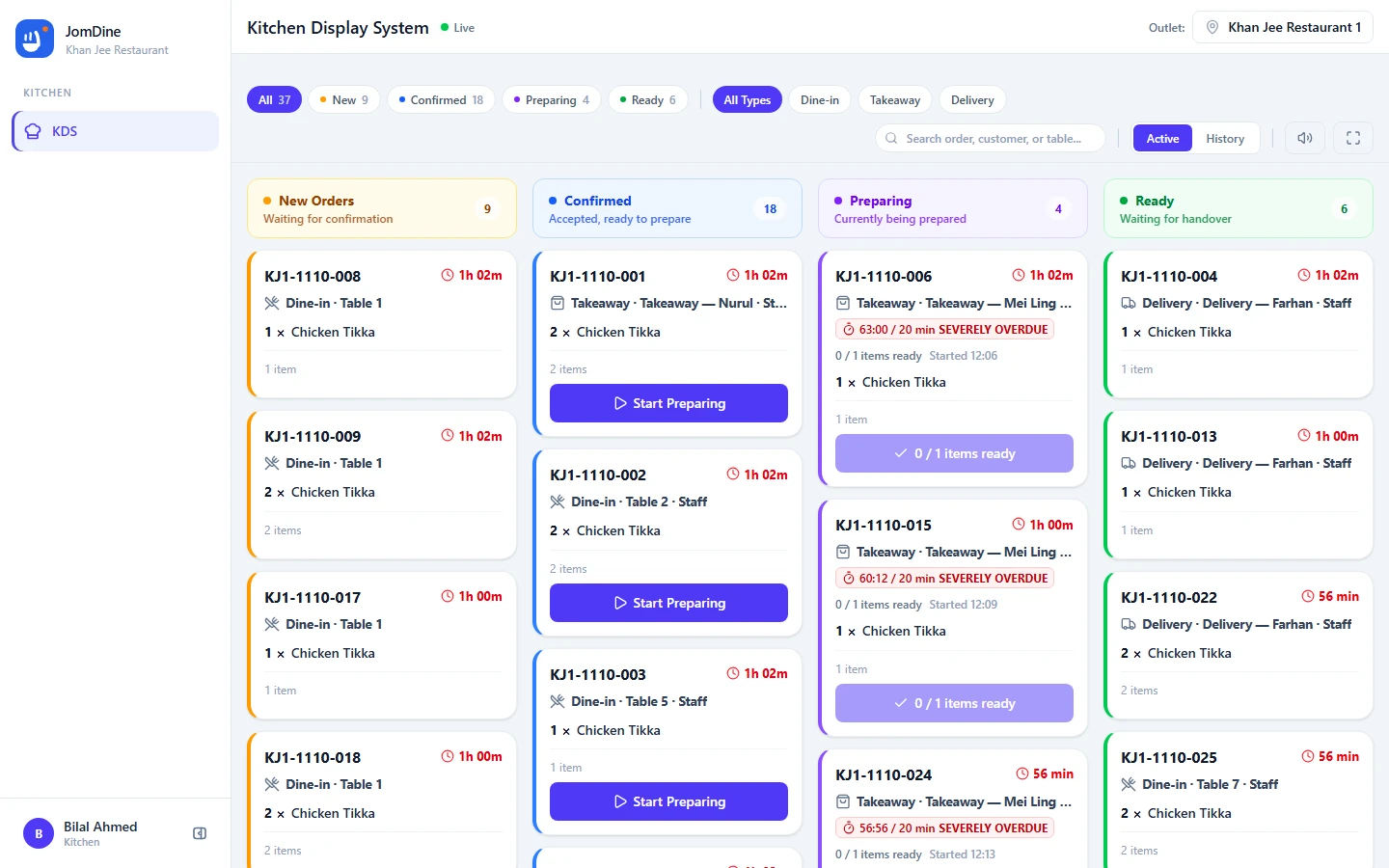The image size is (1389, 868).
Task: Click items ready button on KJ1-1110-015
Action: (x=954, y=703)
